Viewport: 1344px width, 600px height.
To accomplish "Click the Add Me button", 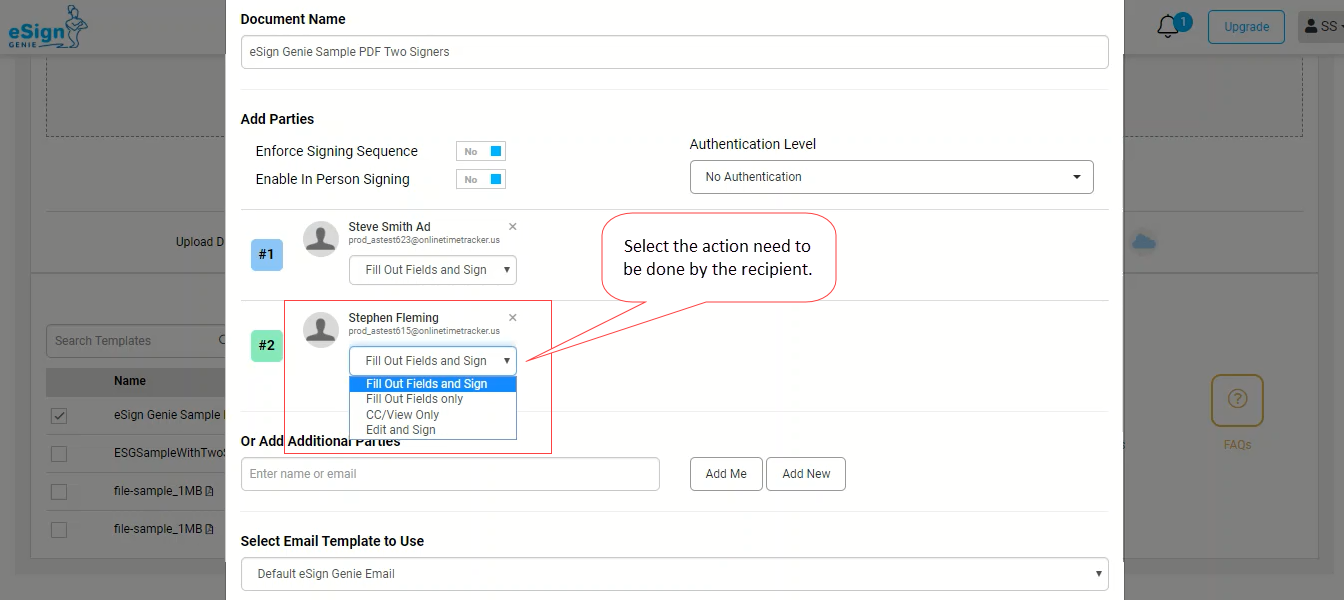I will pyautogui.click(x=726, y=474).
